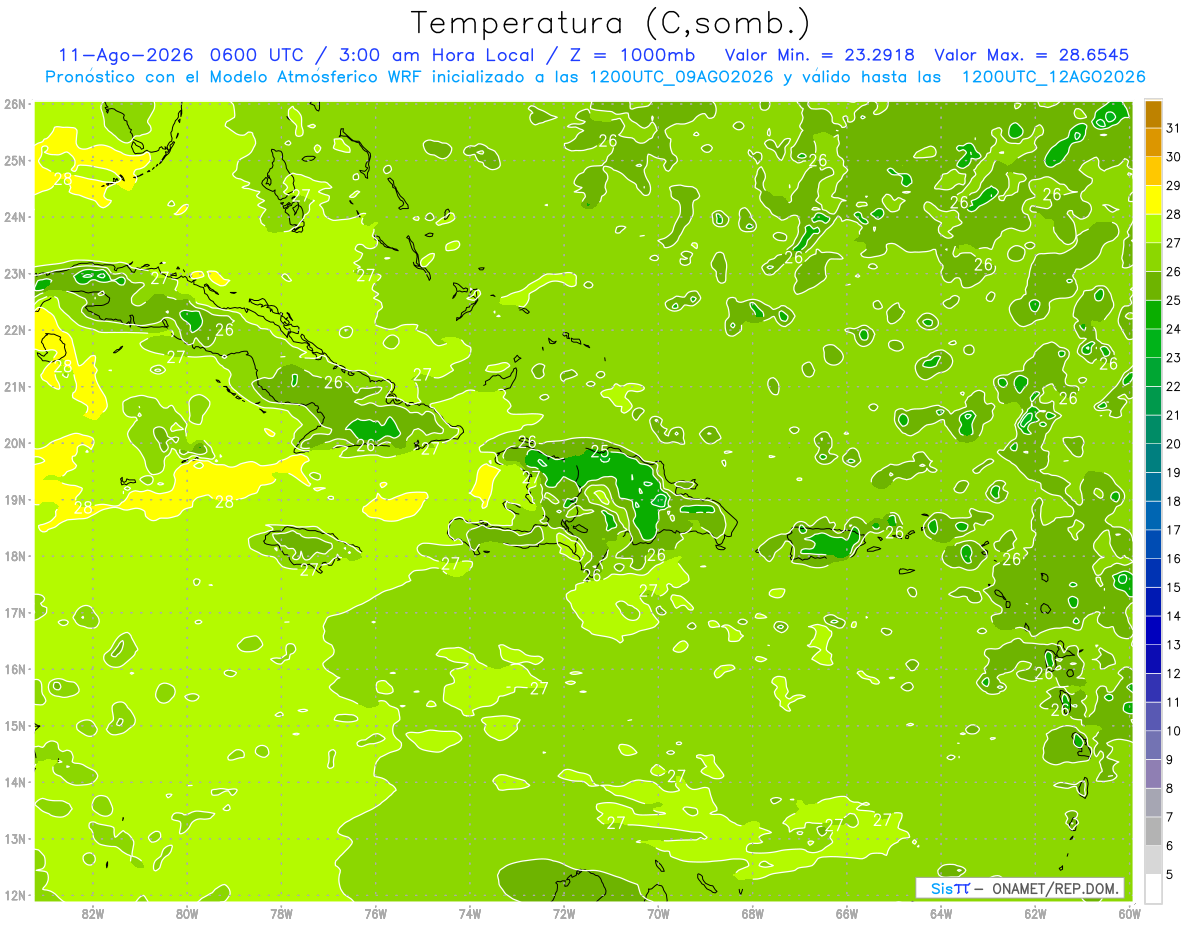
Task: Click the 78W longitude axis label
Action: coord(281,912)
